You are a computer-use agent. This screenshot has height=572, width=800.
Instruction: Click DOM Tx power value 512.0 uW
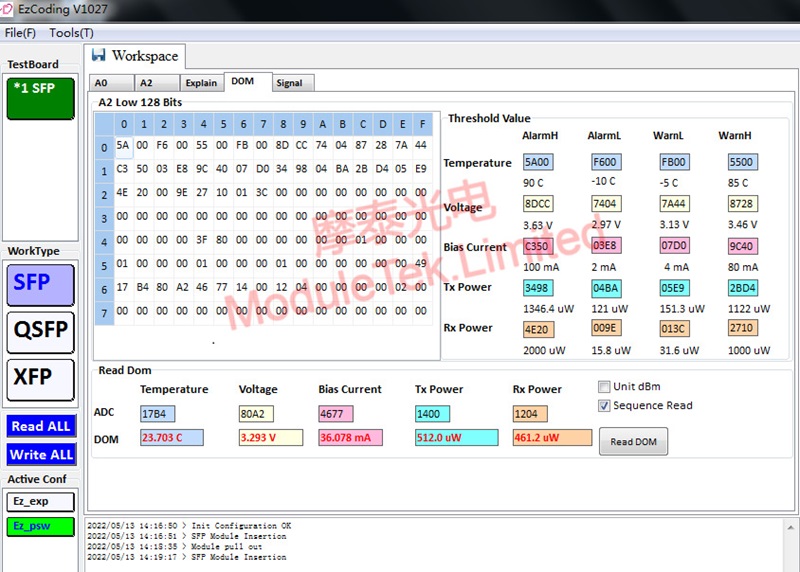[x=456, y=438]
